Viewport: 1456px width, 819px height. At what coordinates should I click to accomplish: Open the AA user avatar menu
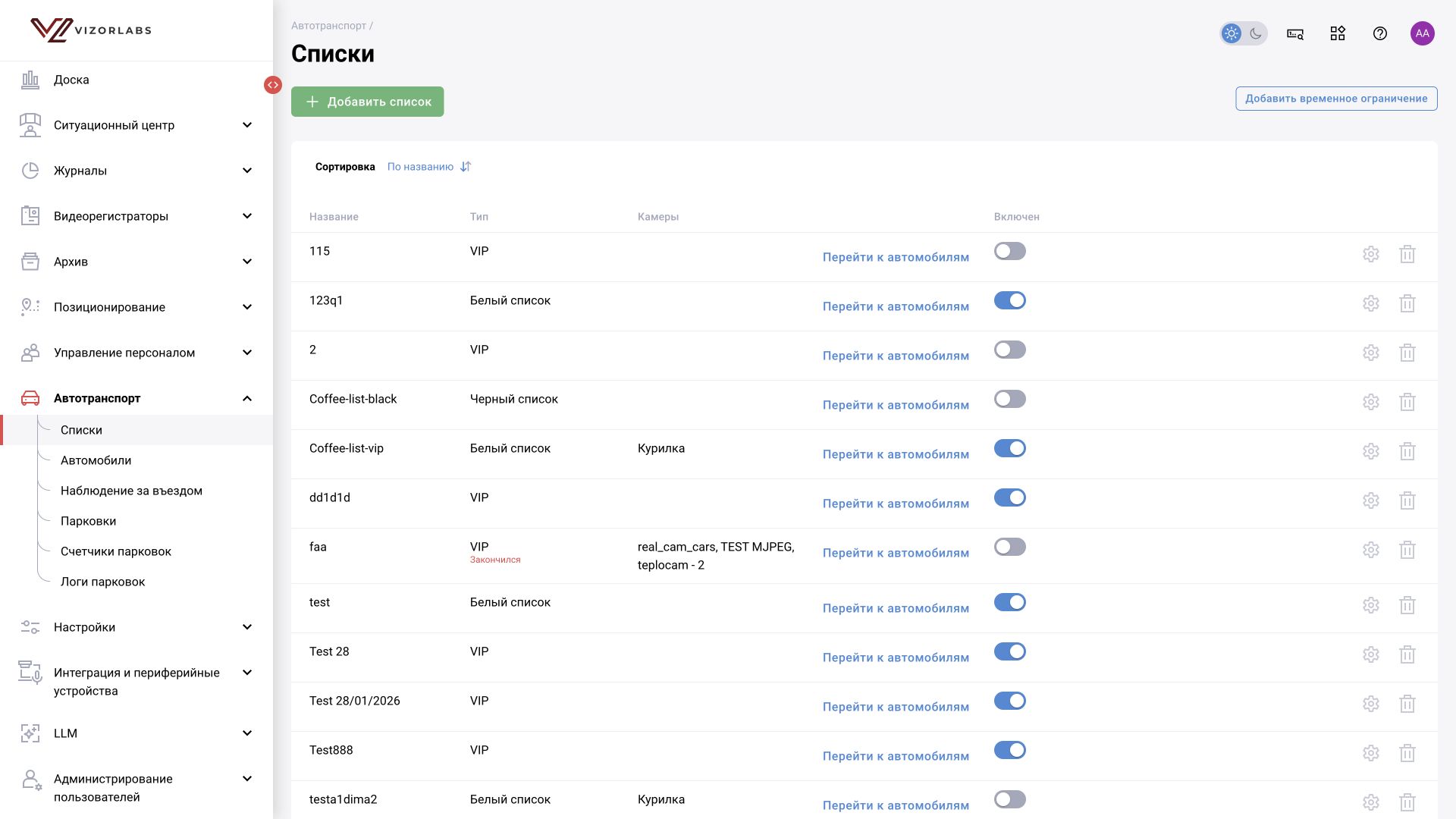pyautogui.click(x=1423, y=33)
